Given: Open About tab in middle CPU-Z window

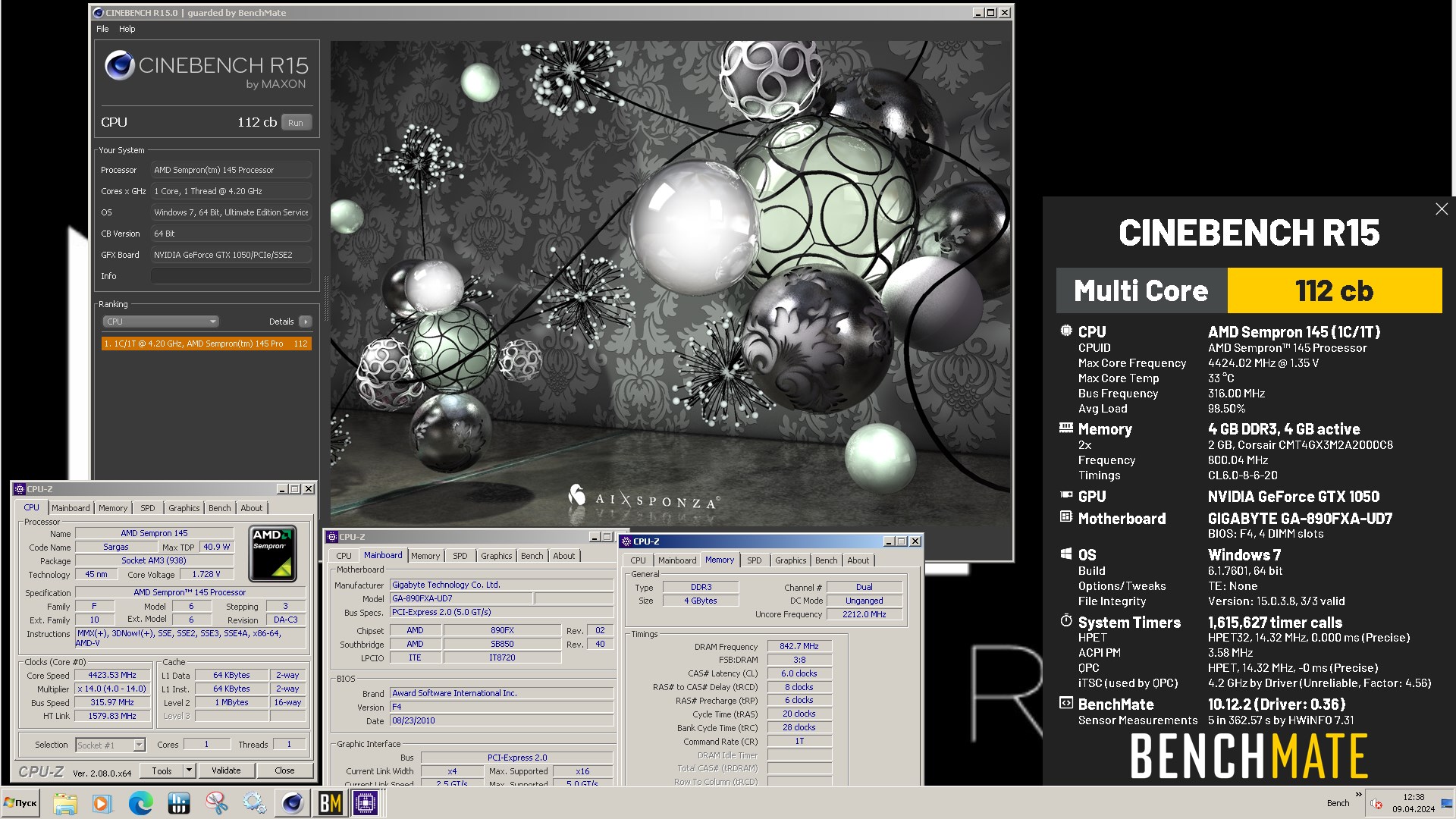Looking at the screenshot, I should click(564, 556).
